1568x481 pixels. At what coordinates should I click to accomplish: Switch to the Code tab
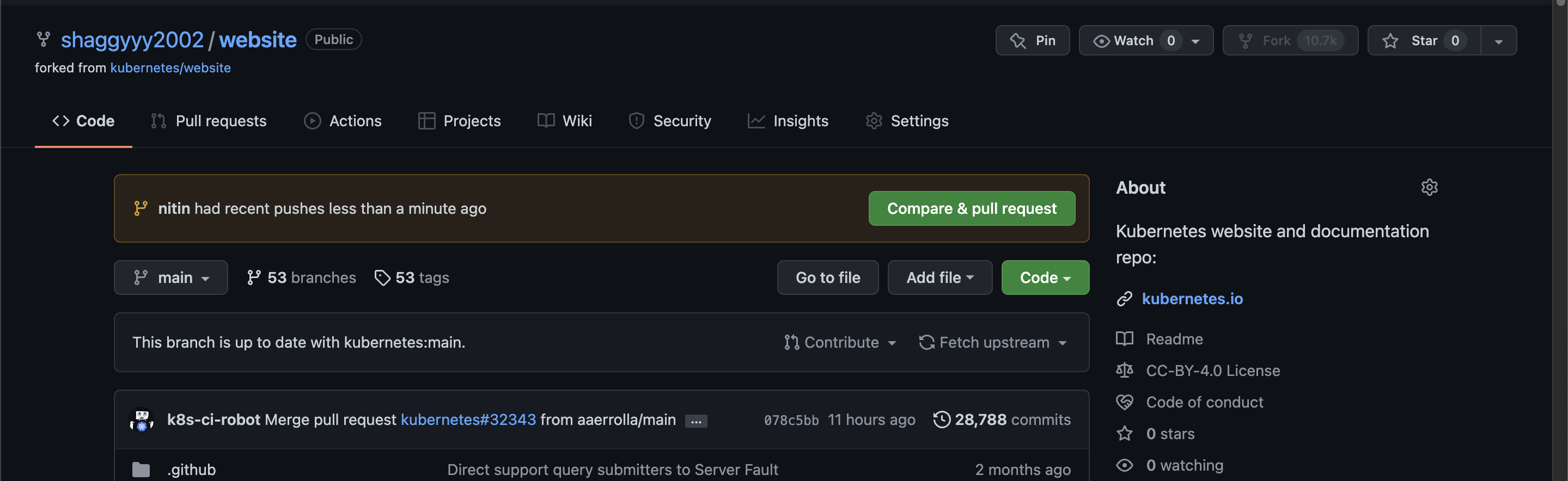click(83, 121)
